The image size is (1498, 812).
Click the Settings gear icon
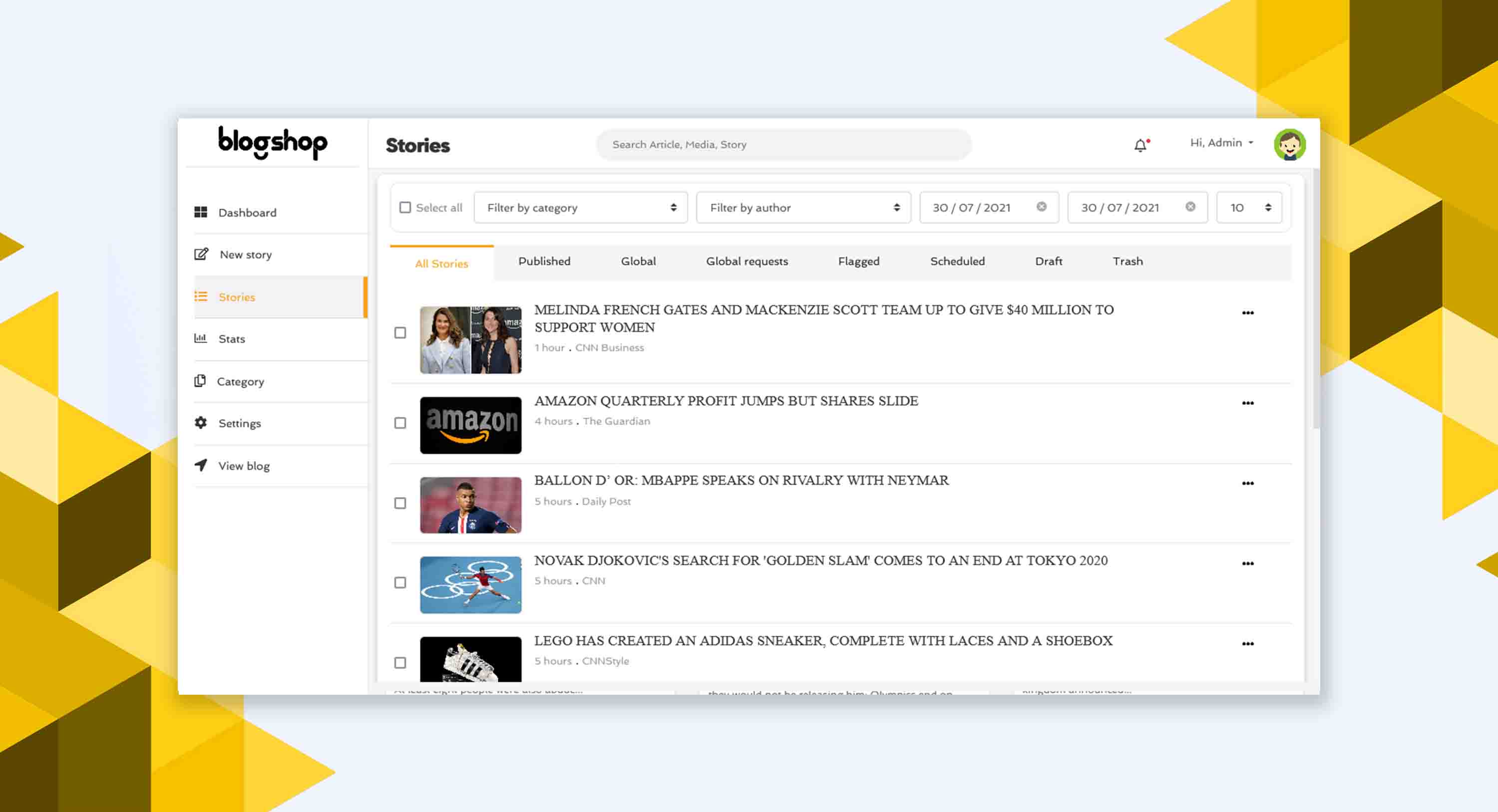click(x=201, y=423)
